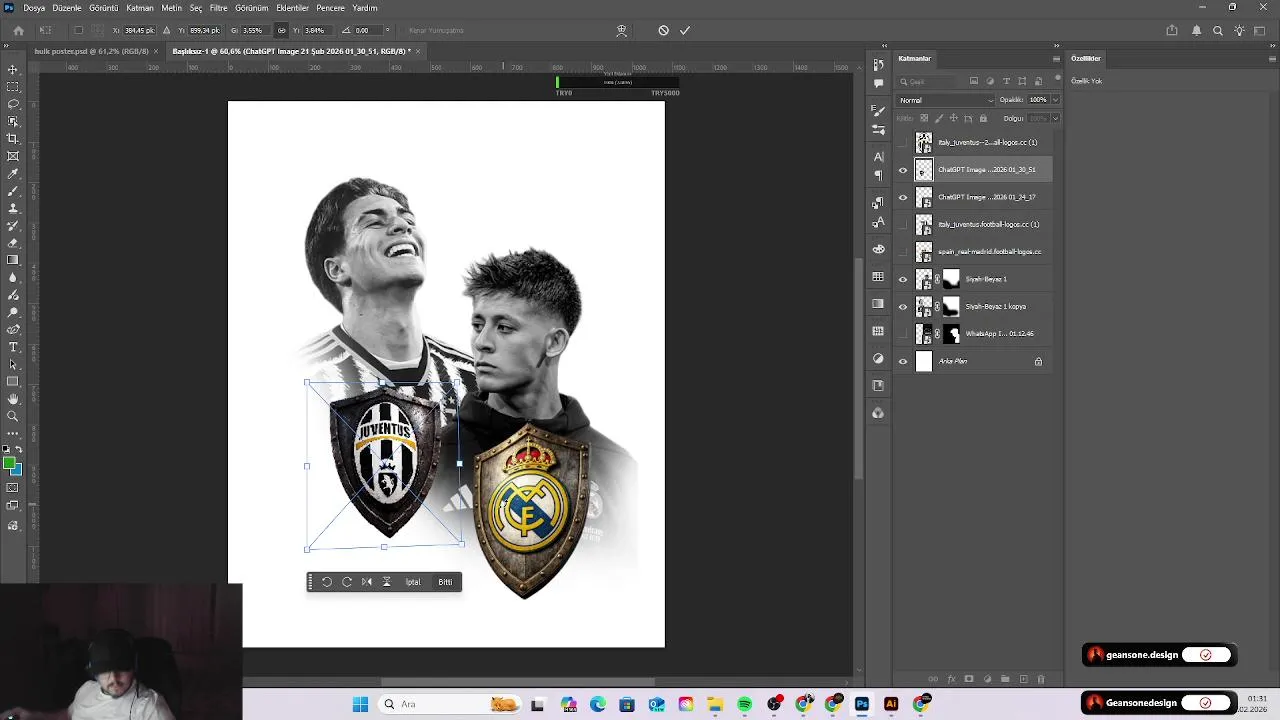Screen dimensions: 1280x720
Task: Open Windows Start menu
Action: pos(360,704)
